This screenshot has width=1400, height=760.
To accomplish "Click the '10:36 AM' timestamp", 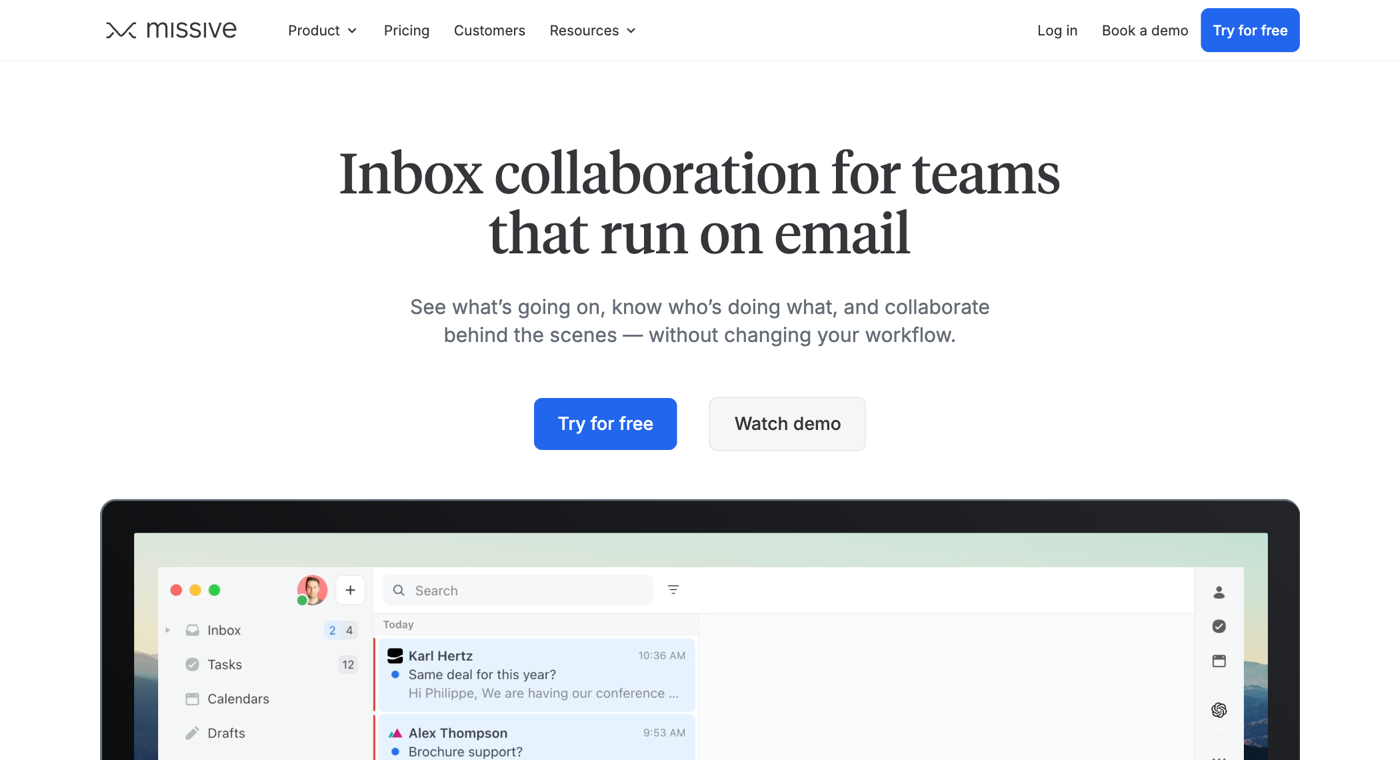I will [x=662, y=656].
